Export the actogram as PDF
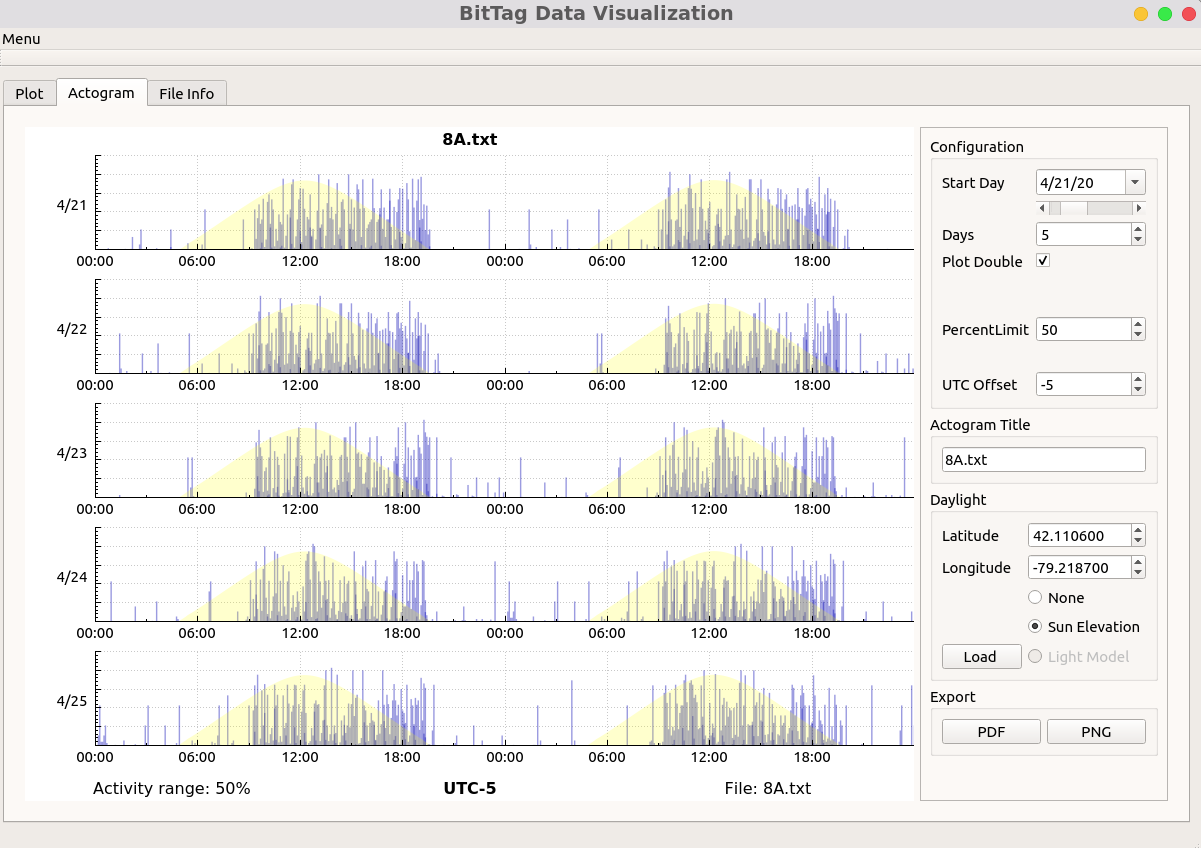Screen dimensions: 1201x848 991,731
